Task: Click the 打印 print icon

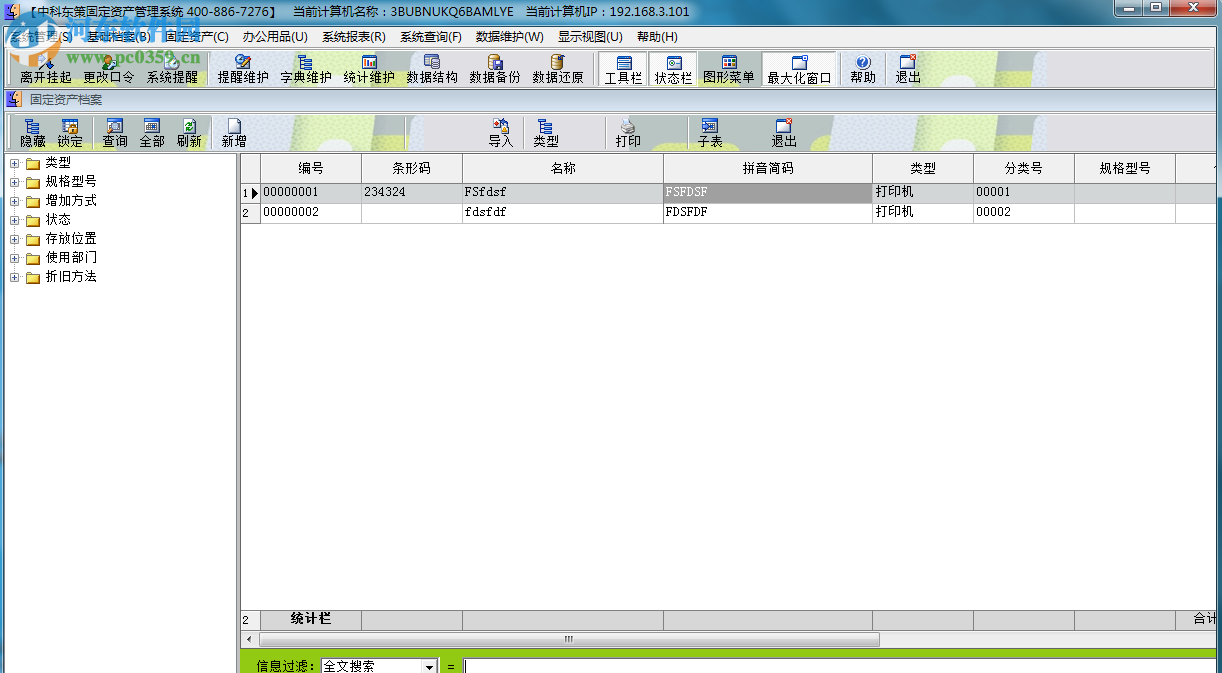Action: point(628,133)
